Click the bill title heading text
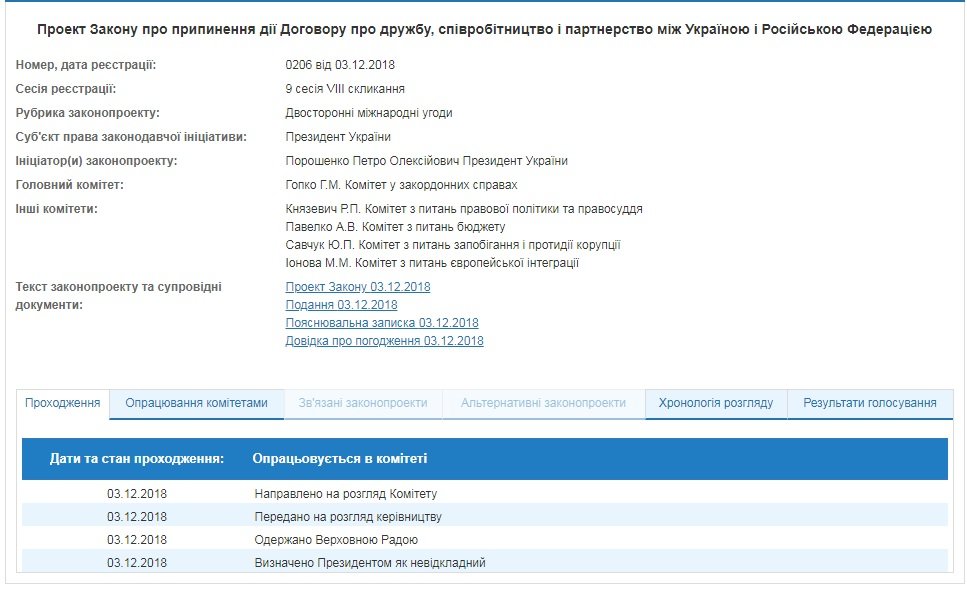Viewport: 967px width, 591px height. click(x=484, y=30)
